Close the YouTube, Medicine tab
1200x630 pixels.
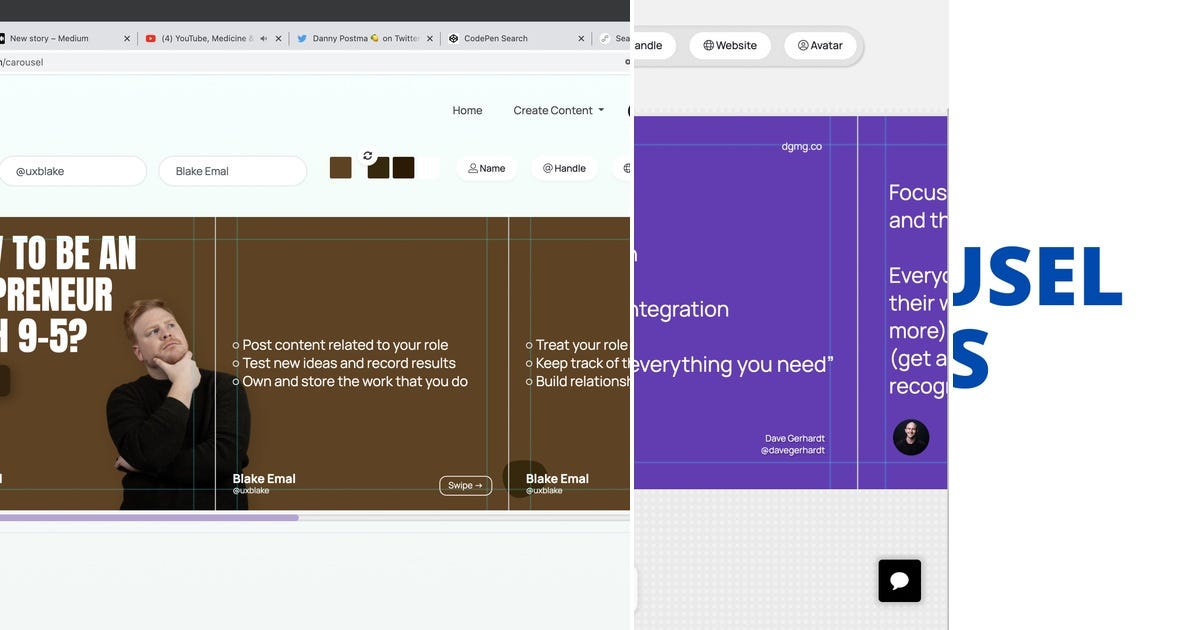click(x=277, y=38)
